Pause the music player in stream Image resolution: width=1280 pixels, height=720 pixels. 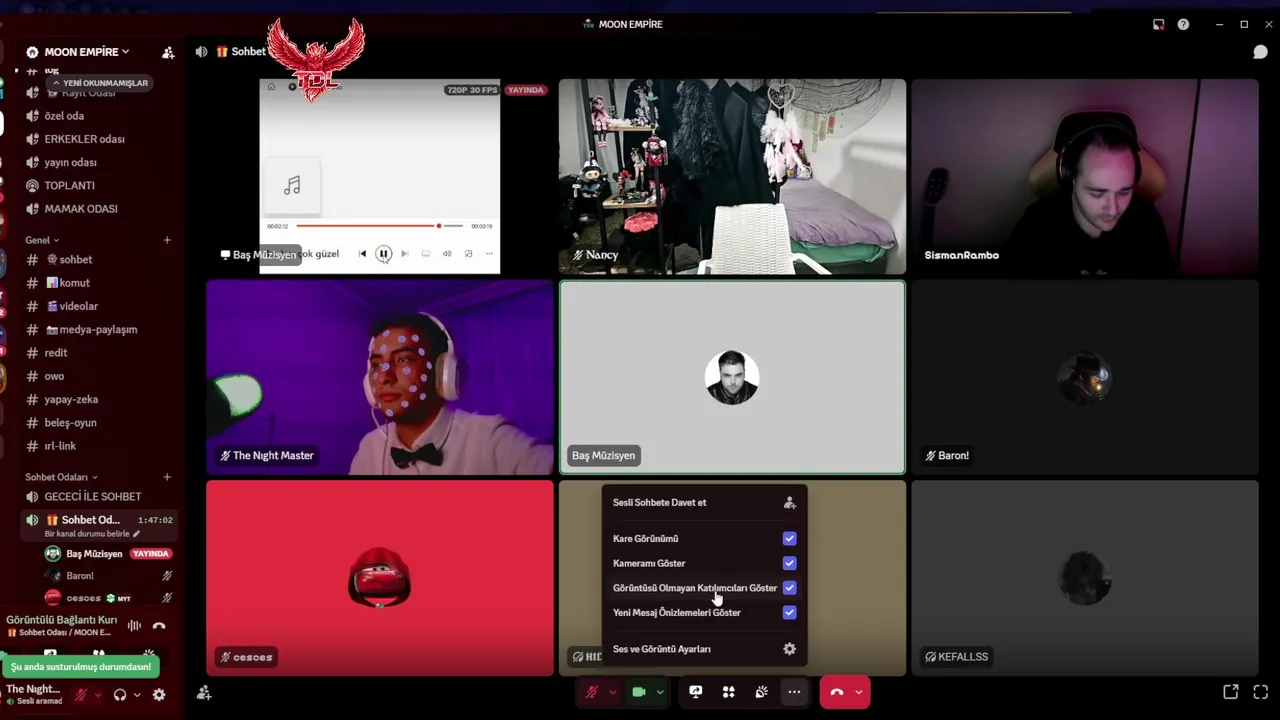coord(383,254)
